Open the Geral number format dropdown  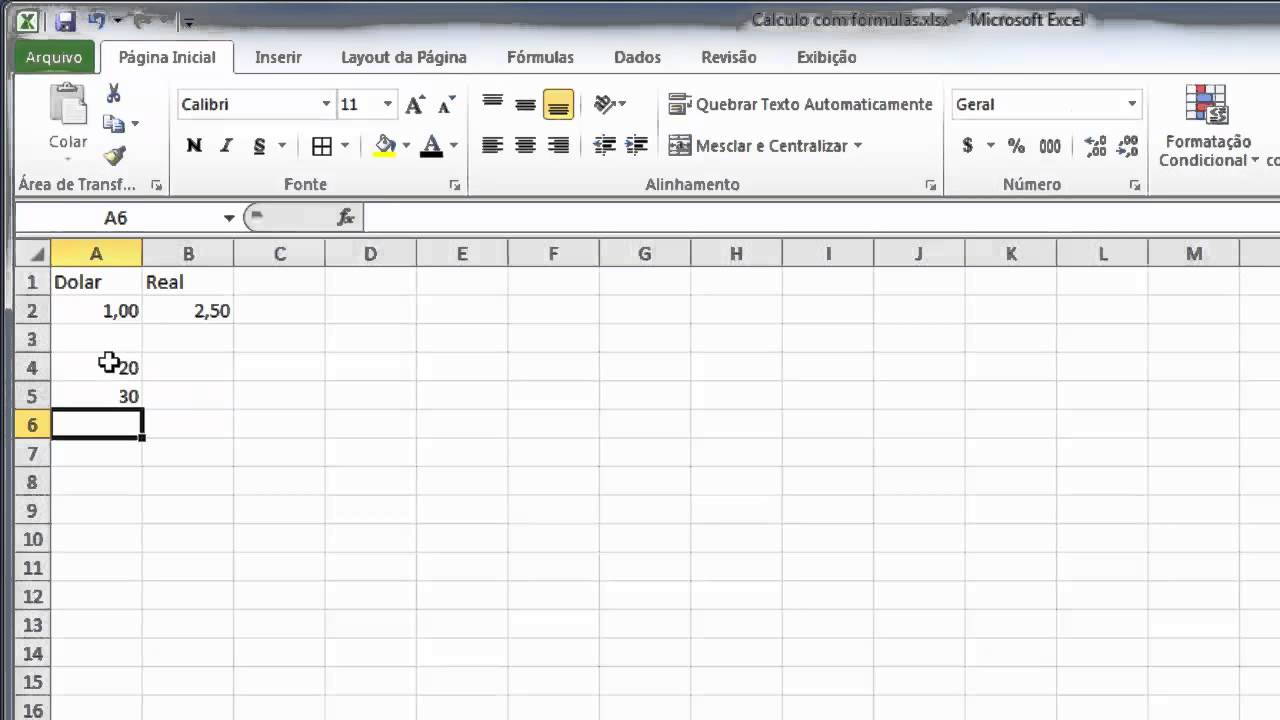click(x=1132, y=104)
